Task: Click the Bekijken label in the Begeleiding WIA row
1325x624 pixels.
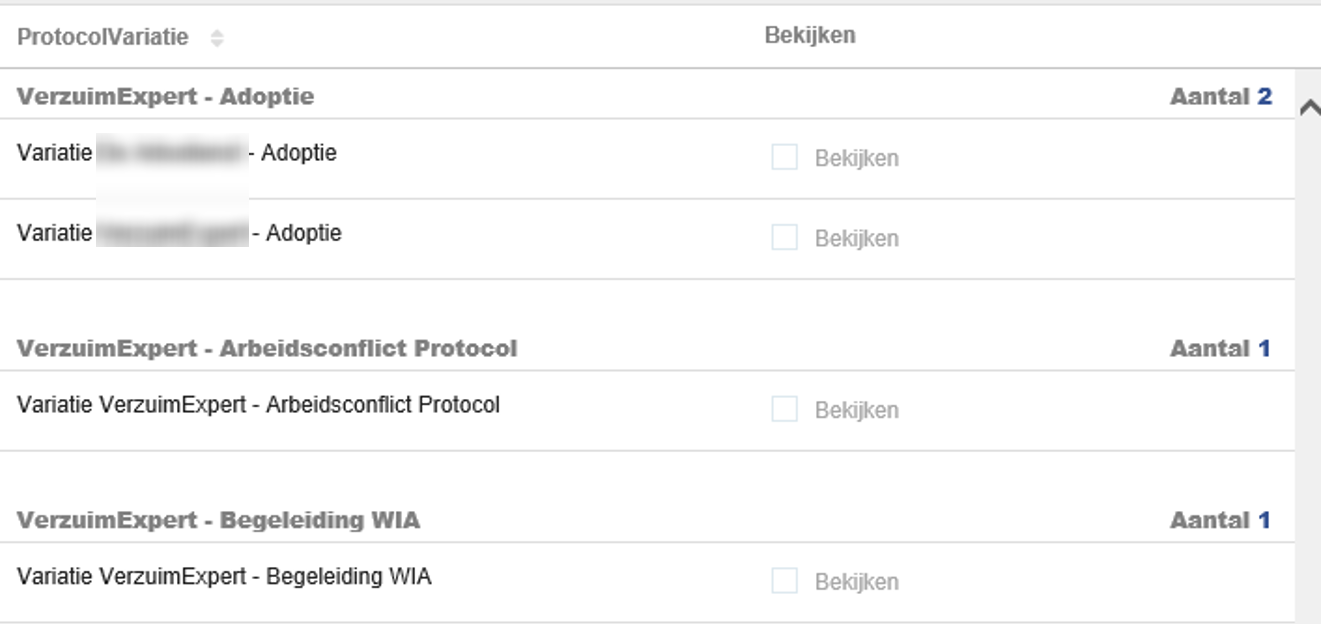Action: 856,582
